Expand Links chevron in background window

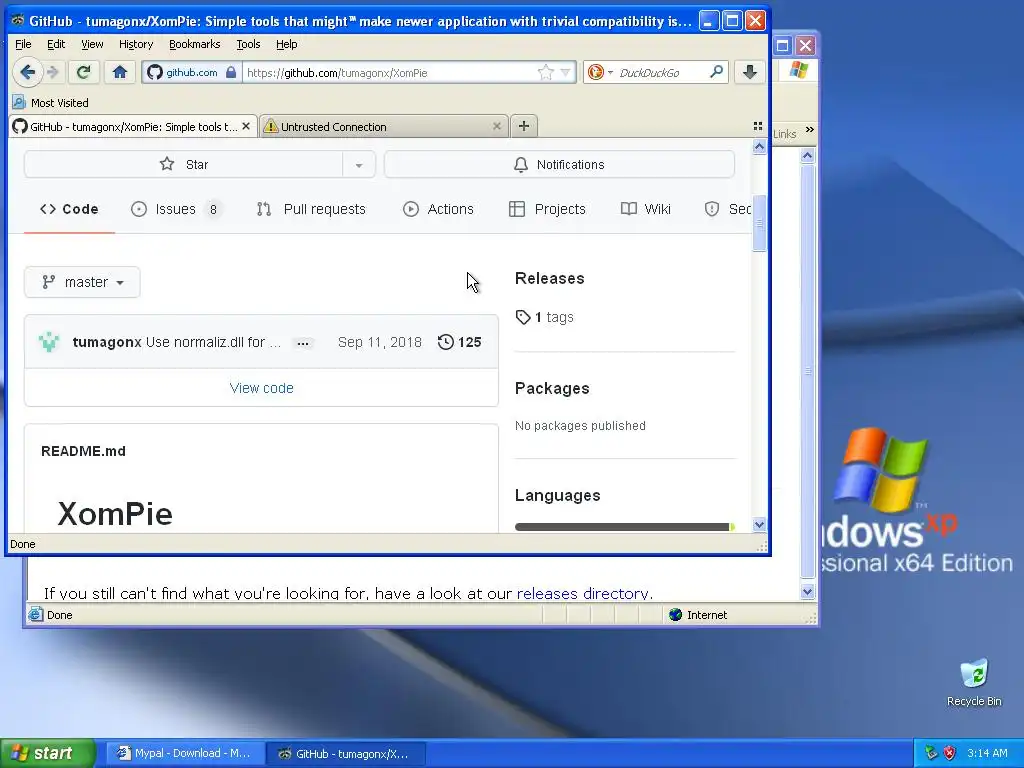pyautogui.click(x=810, y=130)
